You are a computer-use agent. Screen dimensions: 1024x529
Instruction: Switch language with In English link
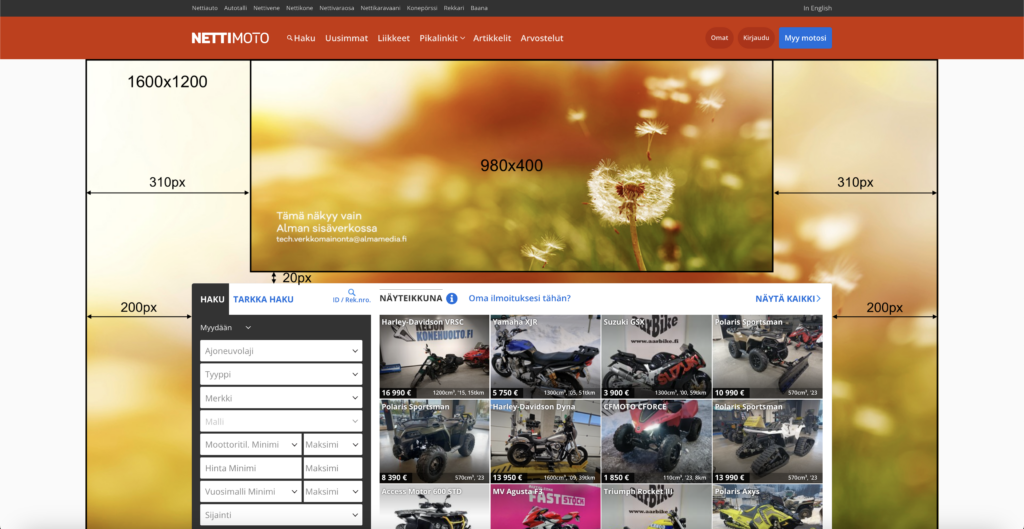tap(818, 8)
